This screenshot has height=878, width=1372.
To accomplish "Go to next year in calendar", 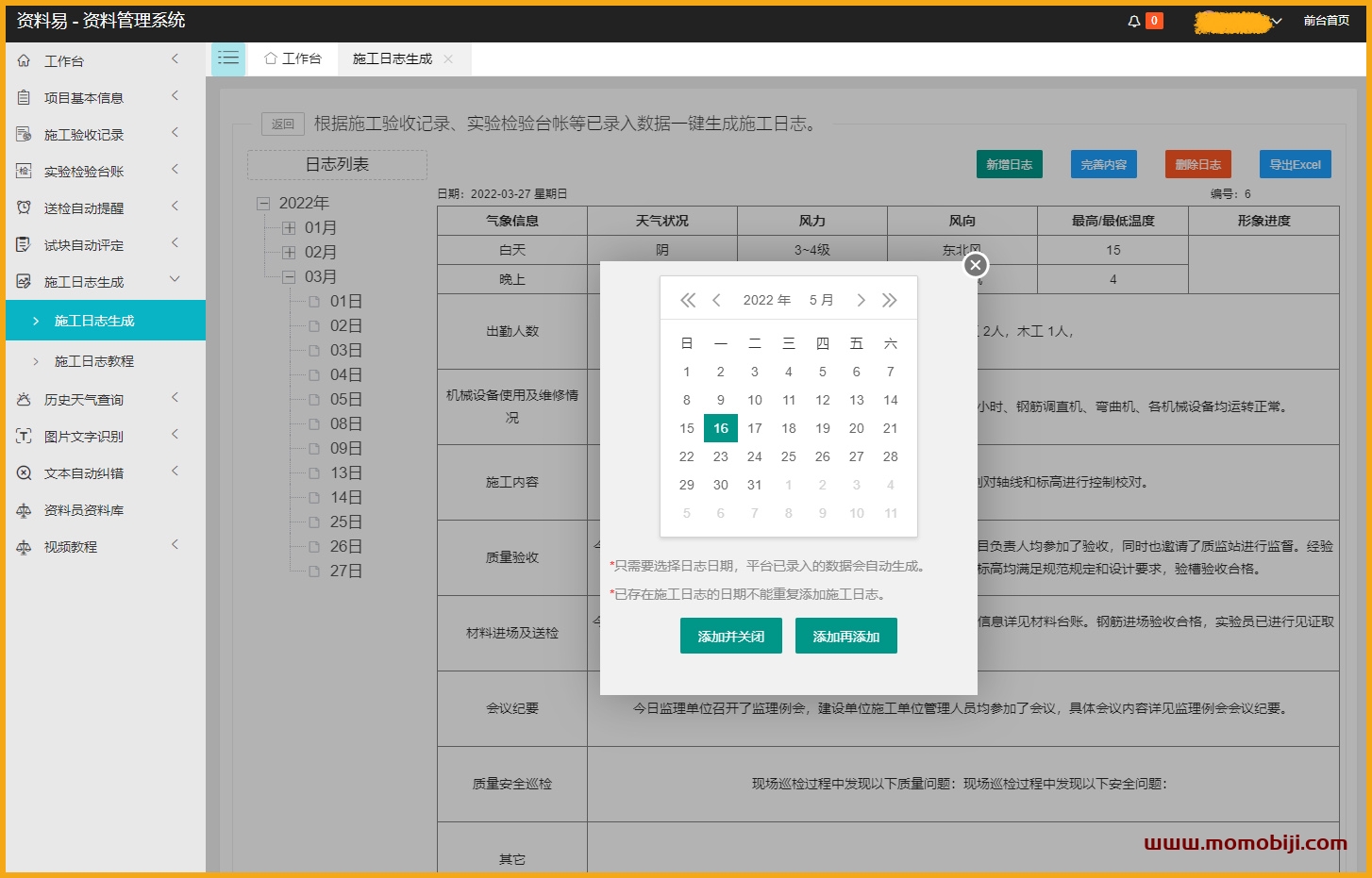I will point(889,300).
